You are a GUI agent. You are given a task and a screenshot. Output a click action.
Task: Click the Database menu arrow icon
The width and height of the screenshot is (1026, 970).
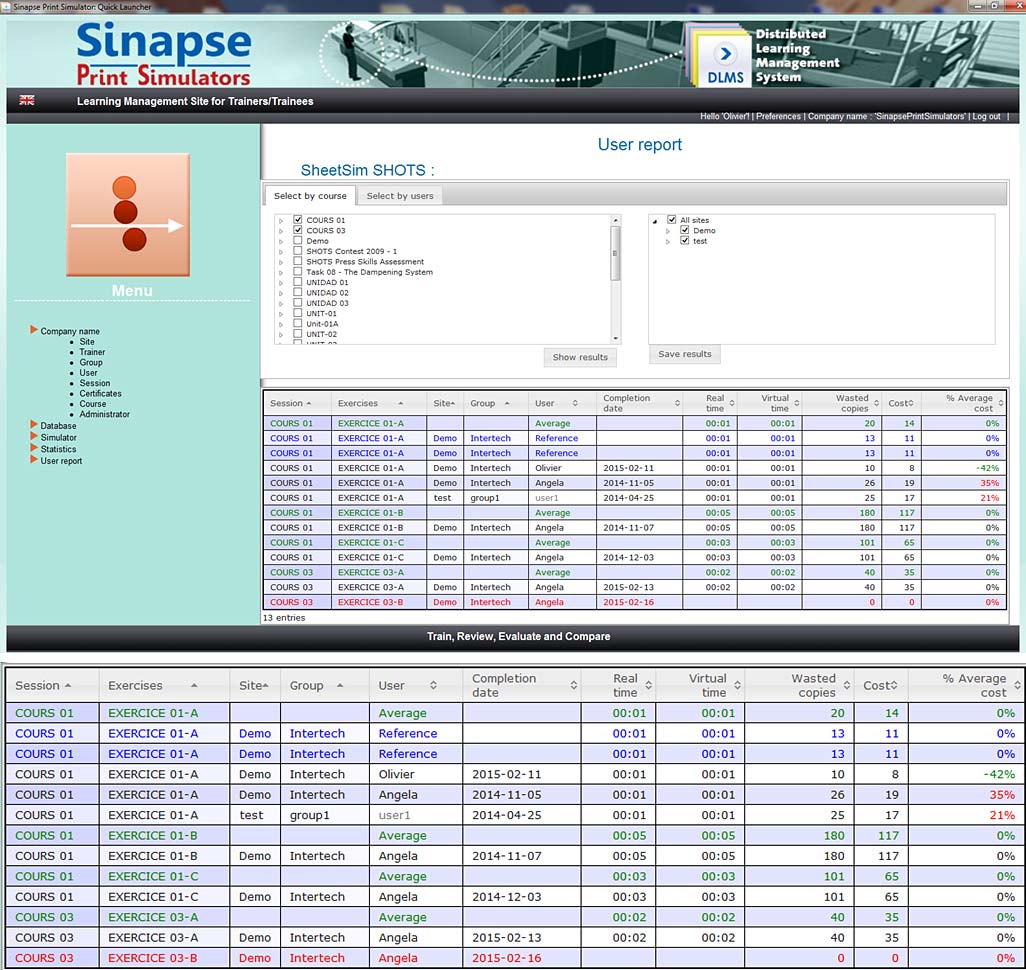(x=33, y=425)
